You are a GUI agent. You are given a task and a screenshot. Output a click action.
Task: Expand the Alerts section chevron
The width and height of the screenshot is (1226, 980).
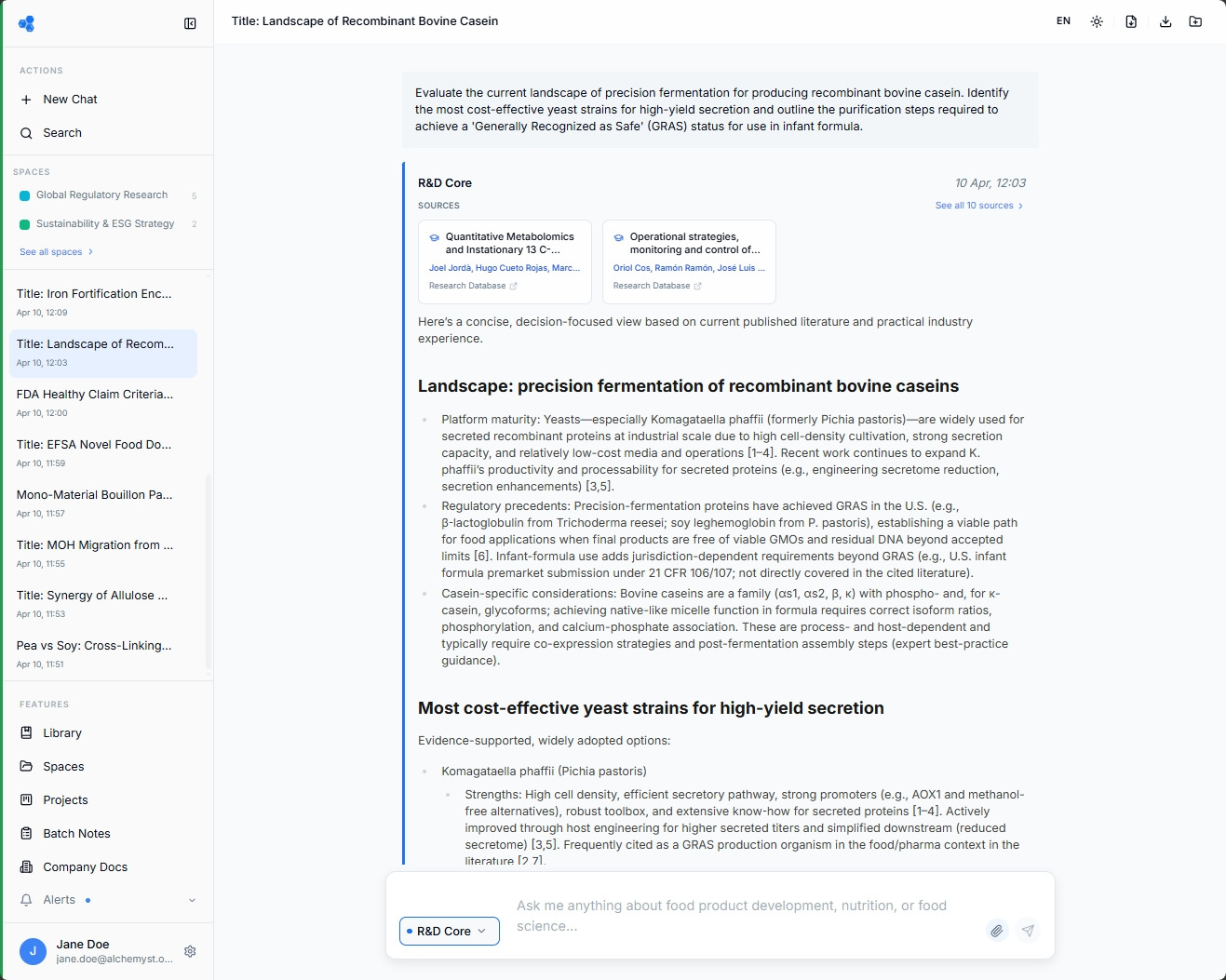[192, 900]
